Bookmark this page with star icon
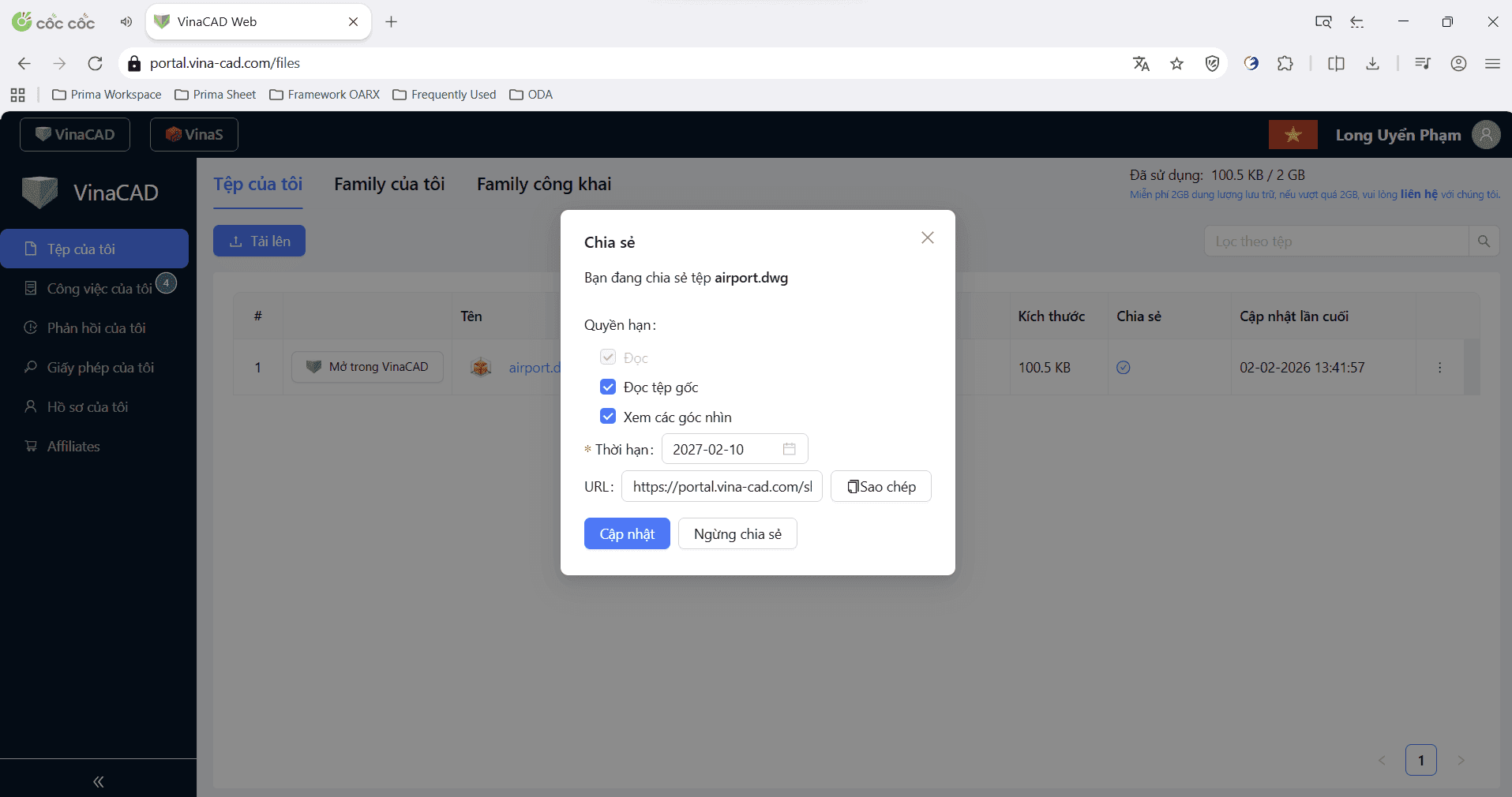1512x797 pixels. (1176, 63)
